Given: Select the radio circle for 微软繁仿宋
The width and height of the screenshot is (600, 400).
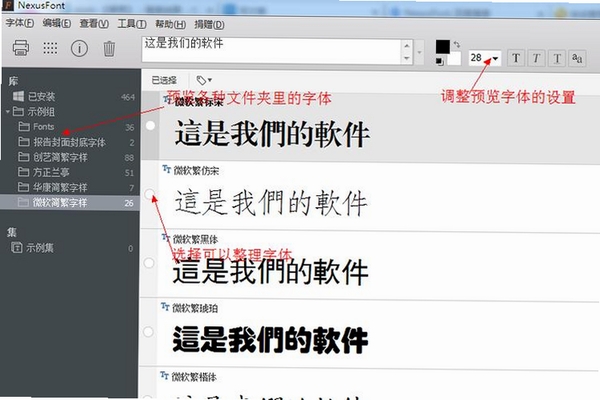Looking at the screenshot, I should tap(150, 194).
